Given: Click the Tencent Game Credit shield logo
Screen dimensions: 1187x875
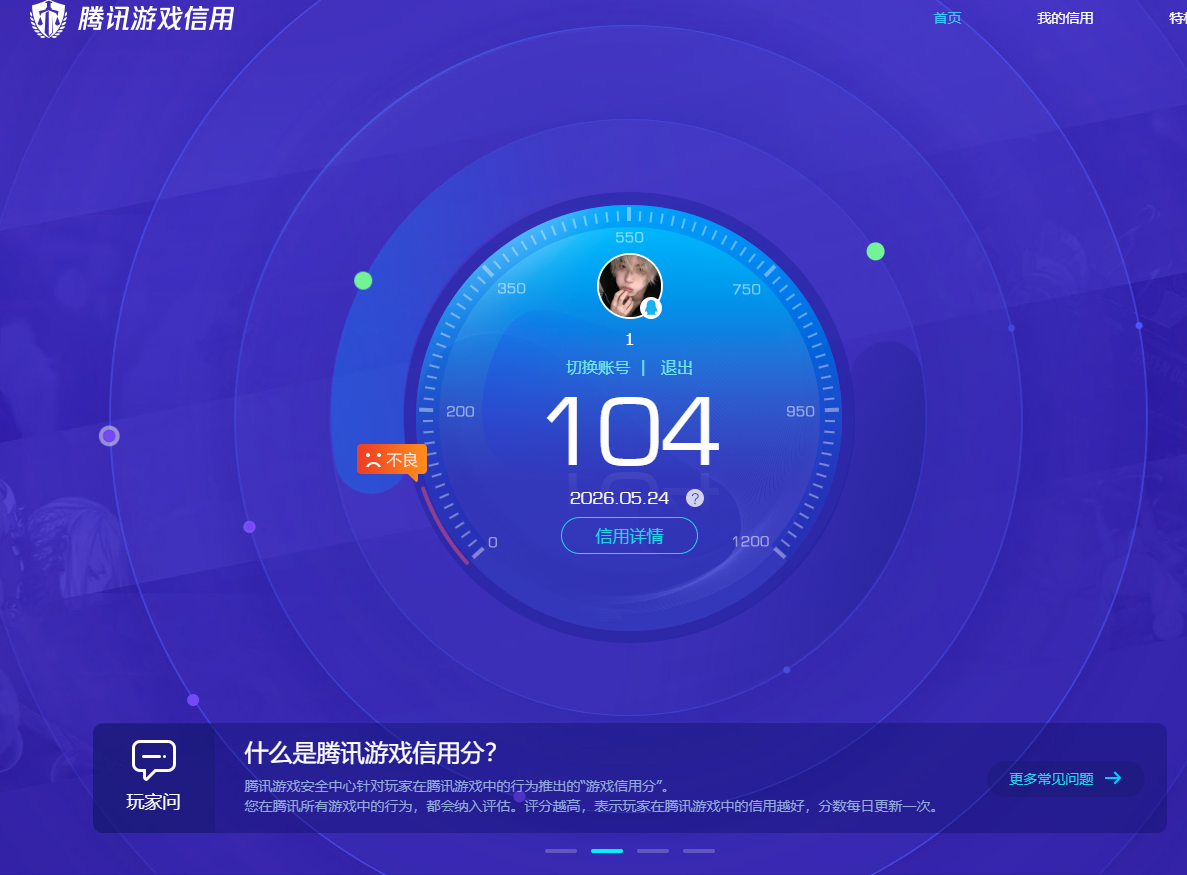Looking at the screenshot, I should [x=48, y=18].
